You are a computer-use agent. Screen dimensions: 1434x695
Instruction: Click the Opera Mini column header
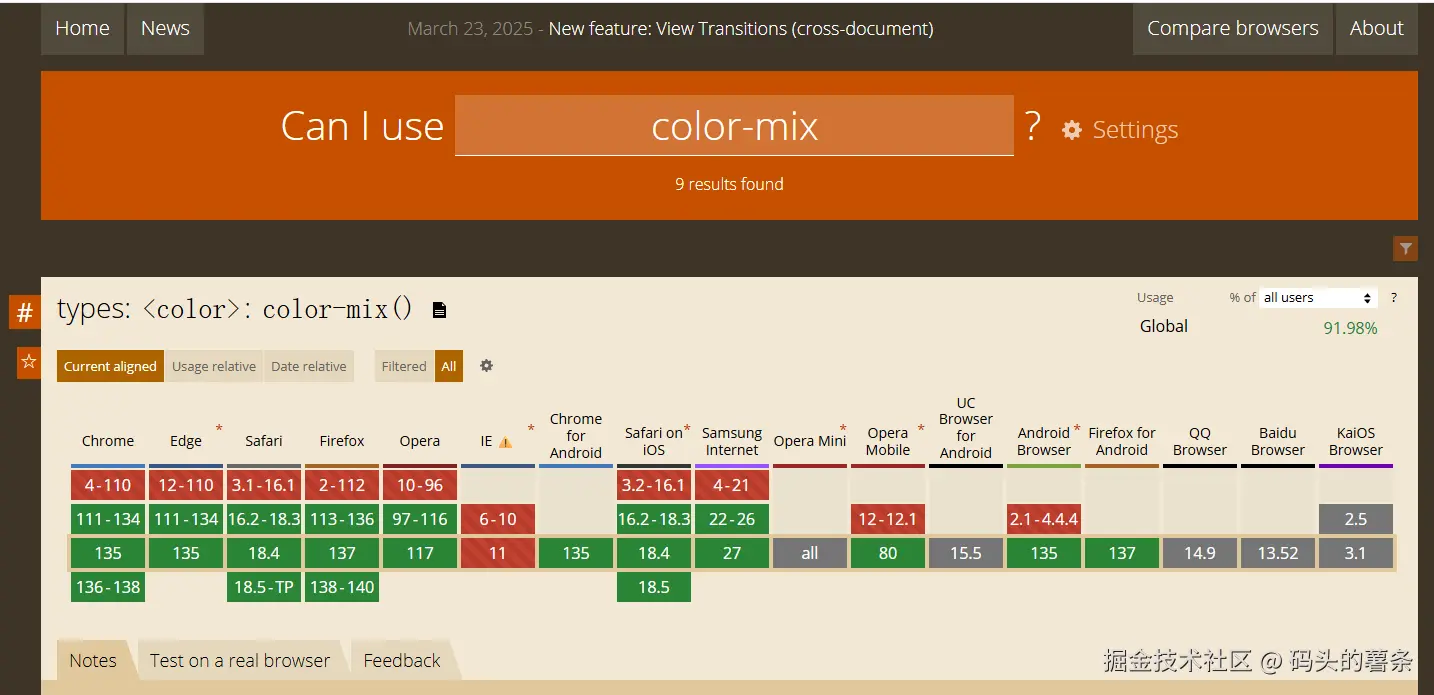[x=810, y=441]
